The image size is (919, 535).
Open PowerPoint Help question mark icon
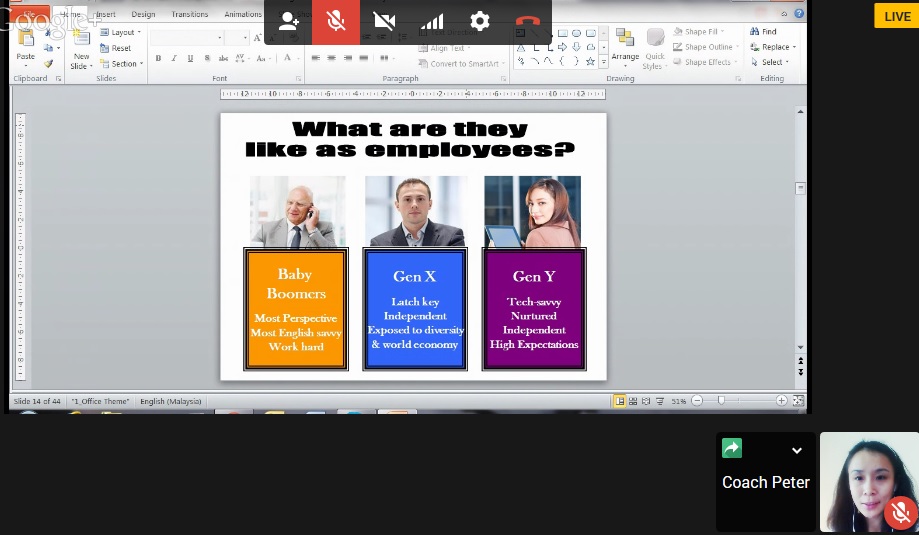[x=799, y=13]
